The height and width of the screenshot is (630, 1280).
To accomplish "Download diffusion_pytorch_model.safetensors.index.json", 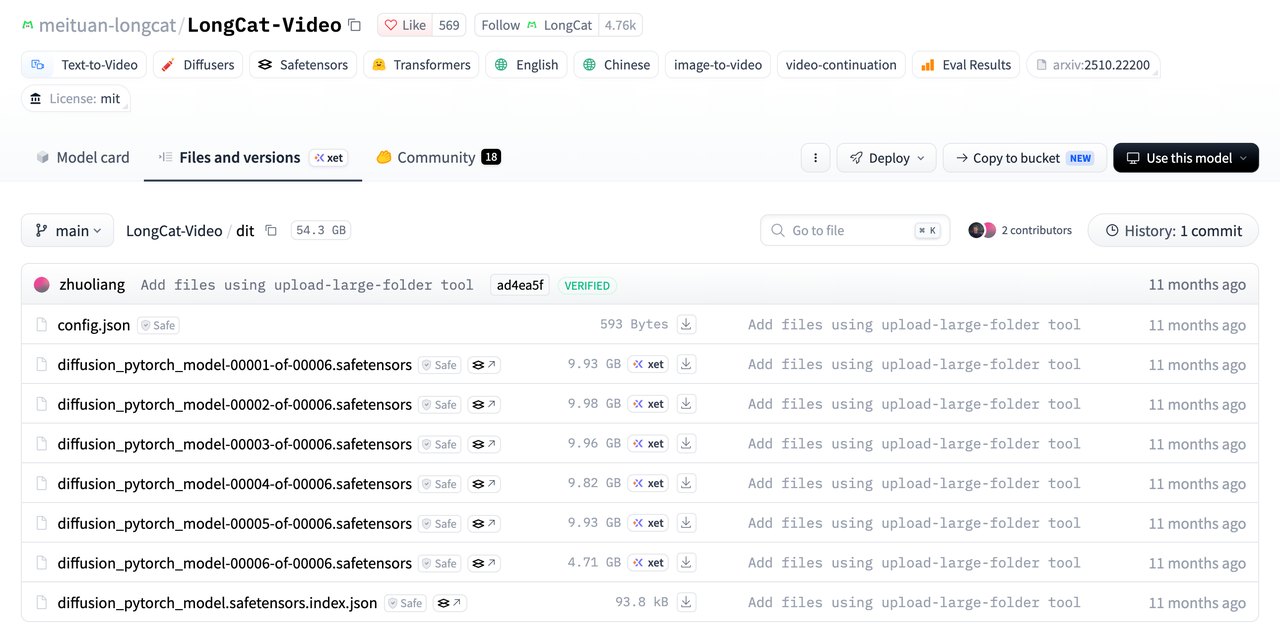I will point(686,602).
